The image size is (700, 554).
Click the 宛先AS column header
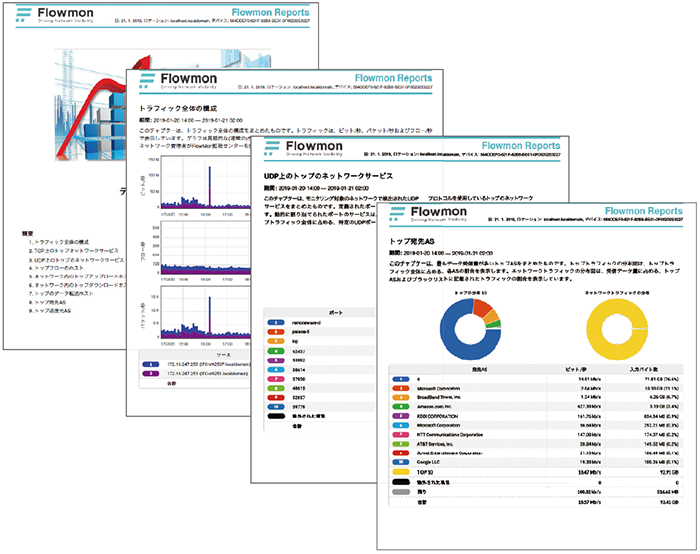[479, 369]
